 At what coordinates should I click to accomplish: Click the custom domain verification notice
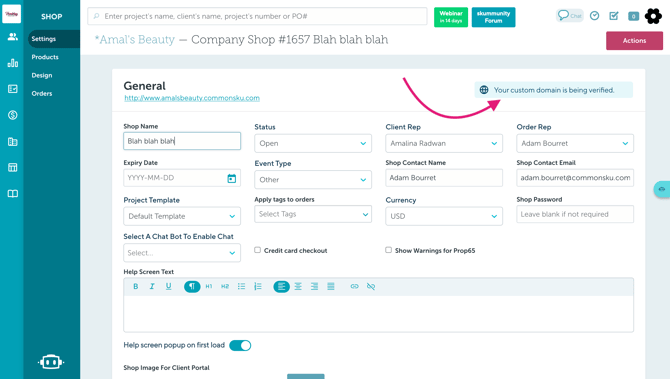(x=554, y=90)
